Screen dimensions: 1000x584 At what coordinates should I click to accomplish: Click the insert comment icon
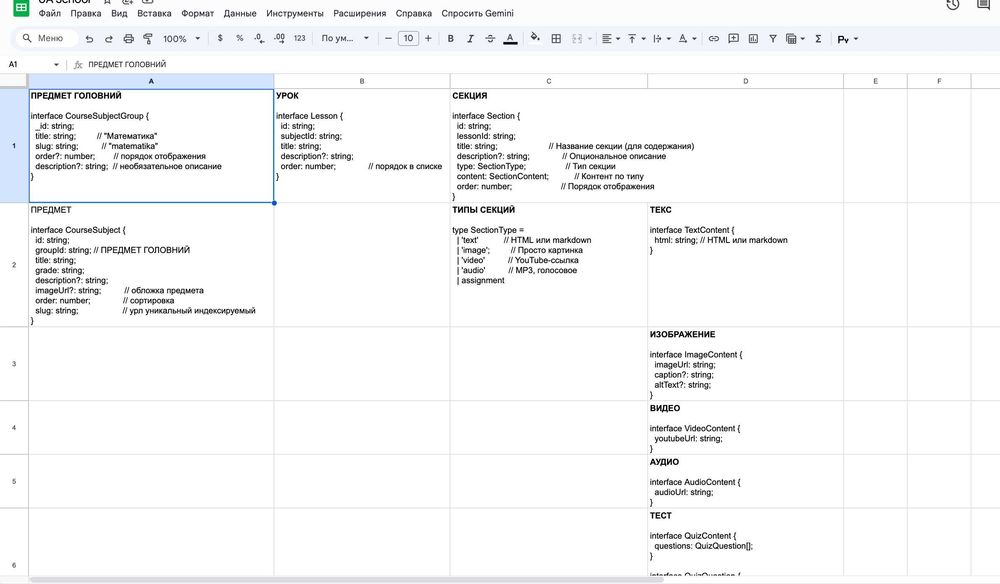733,39
